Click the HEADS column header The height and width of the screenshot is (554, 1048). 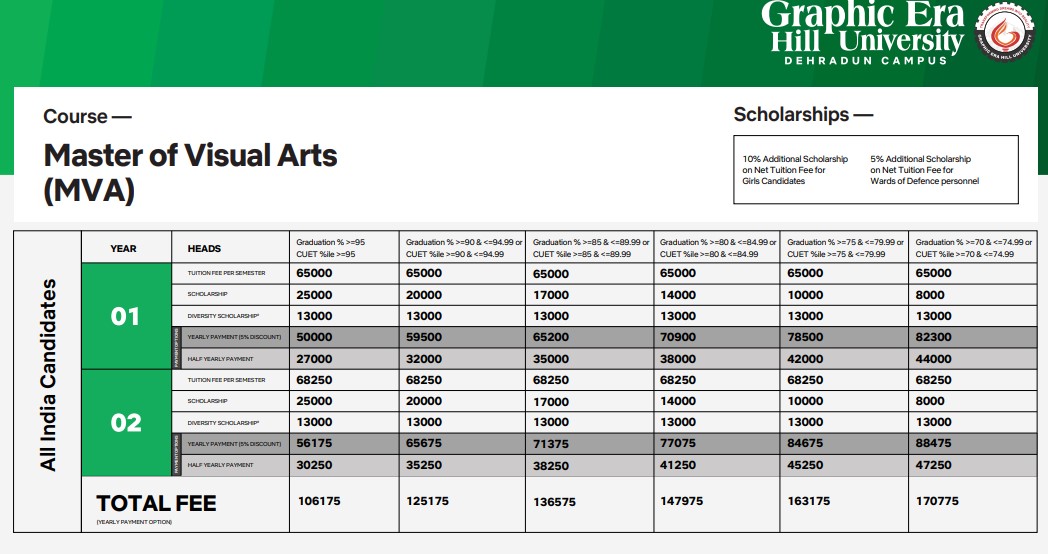tap(204, 248)
